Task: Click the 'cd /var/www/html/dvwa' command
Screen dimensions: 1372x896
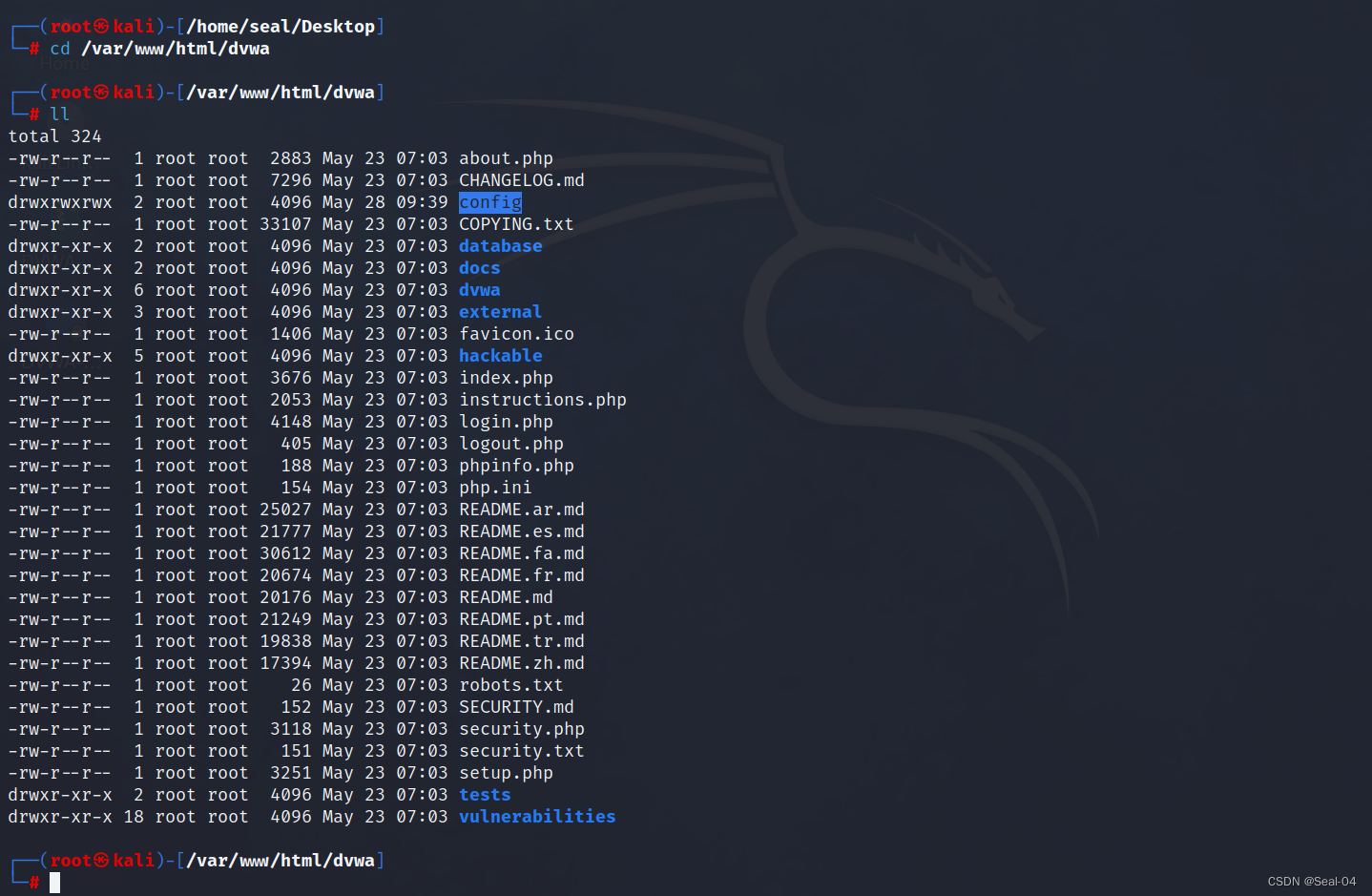Action: pyautogui.click(x=159, y=49)
